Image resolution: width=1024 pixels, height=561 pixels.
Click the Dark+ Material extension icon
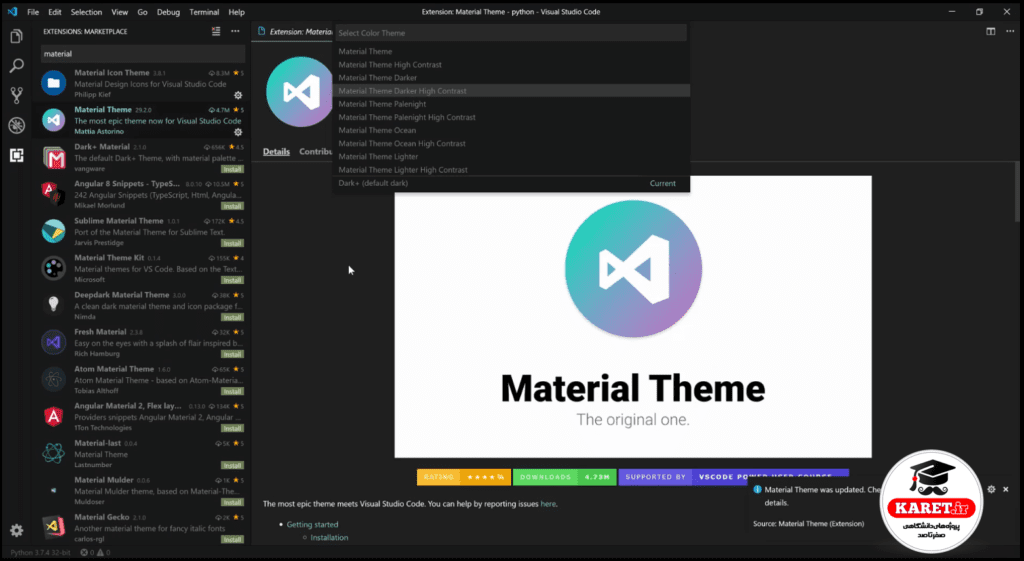click(x=54, y=157)
